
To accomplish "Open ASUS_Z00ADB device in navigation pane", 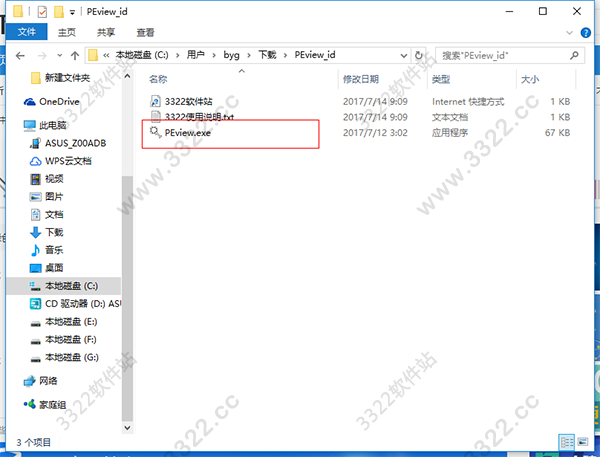I will tap(75, 143).
